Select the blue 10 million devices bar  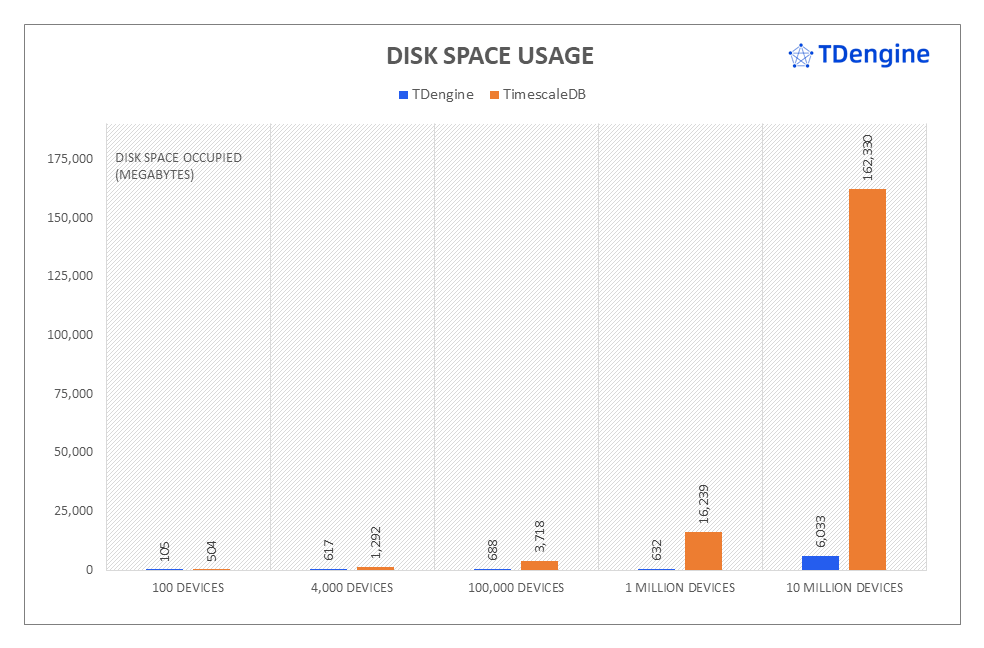(821, 563)
